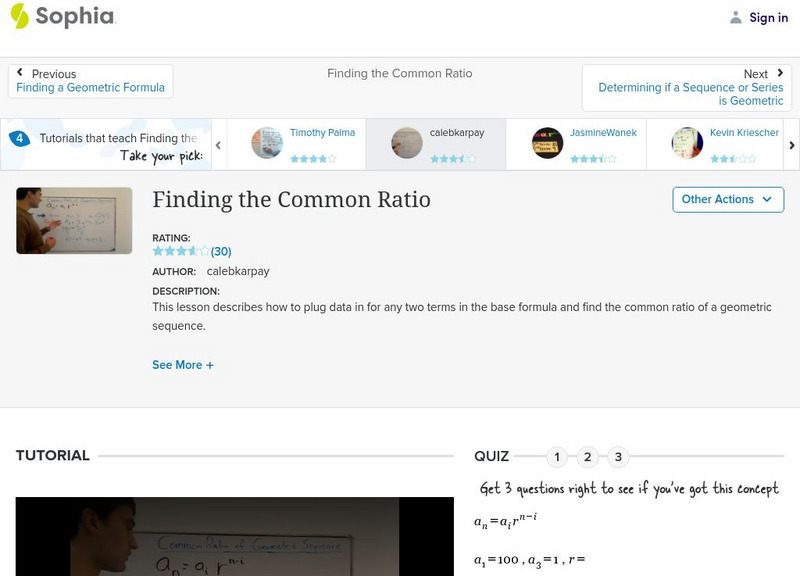The width and height of the screenshot is (800, 576).
Task: Click the Sign in user icon
Action: tap(736, 17)
